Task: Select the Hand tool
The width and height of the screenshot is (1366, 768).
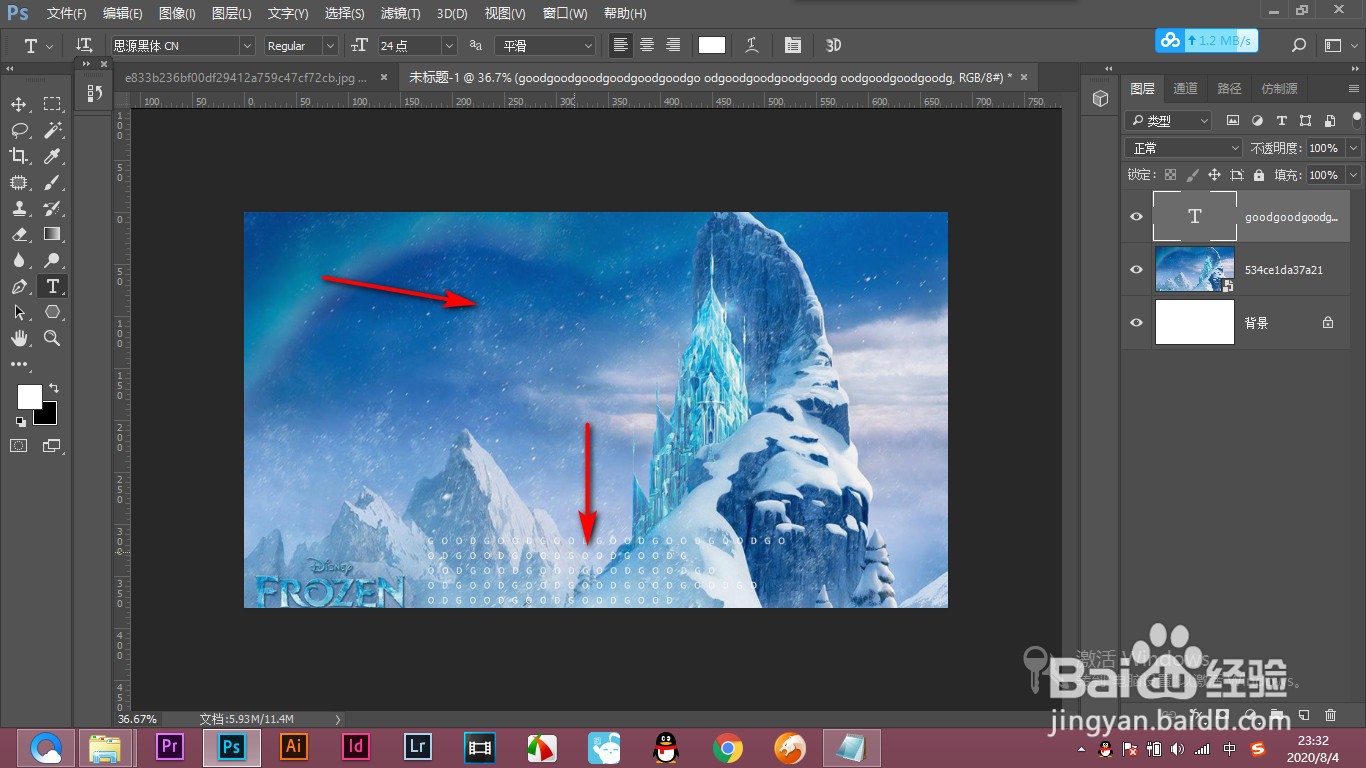Action: [19, 338]
